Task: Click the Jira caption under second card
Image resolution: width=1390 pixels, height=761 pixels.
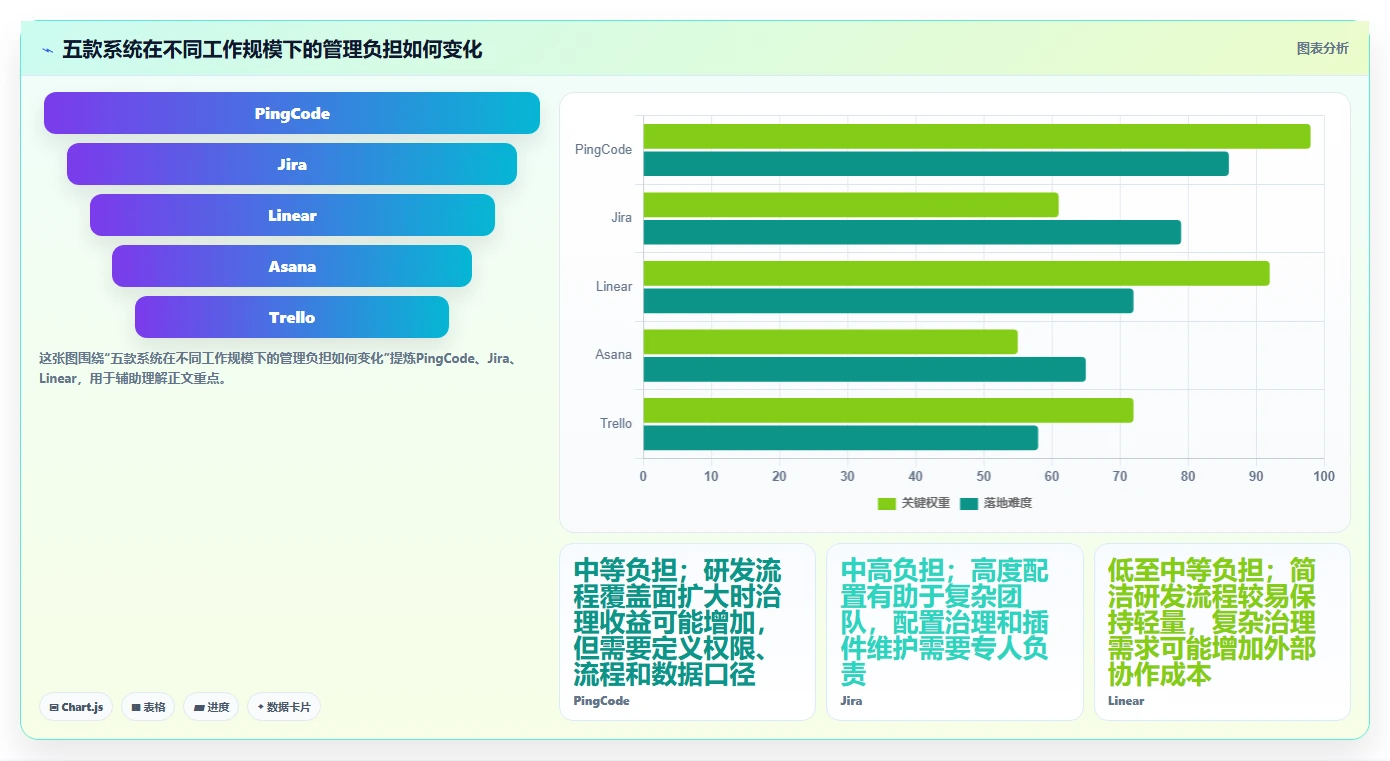Action: pos(851,701)
